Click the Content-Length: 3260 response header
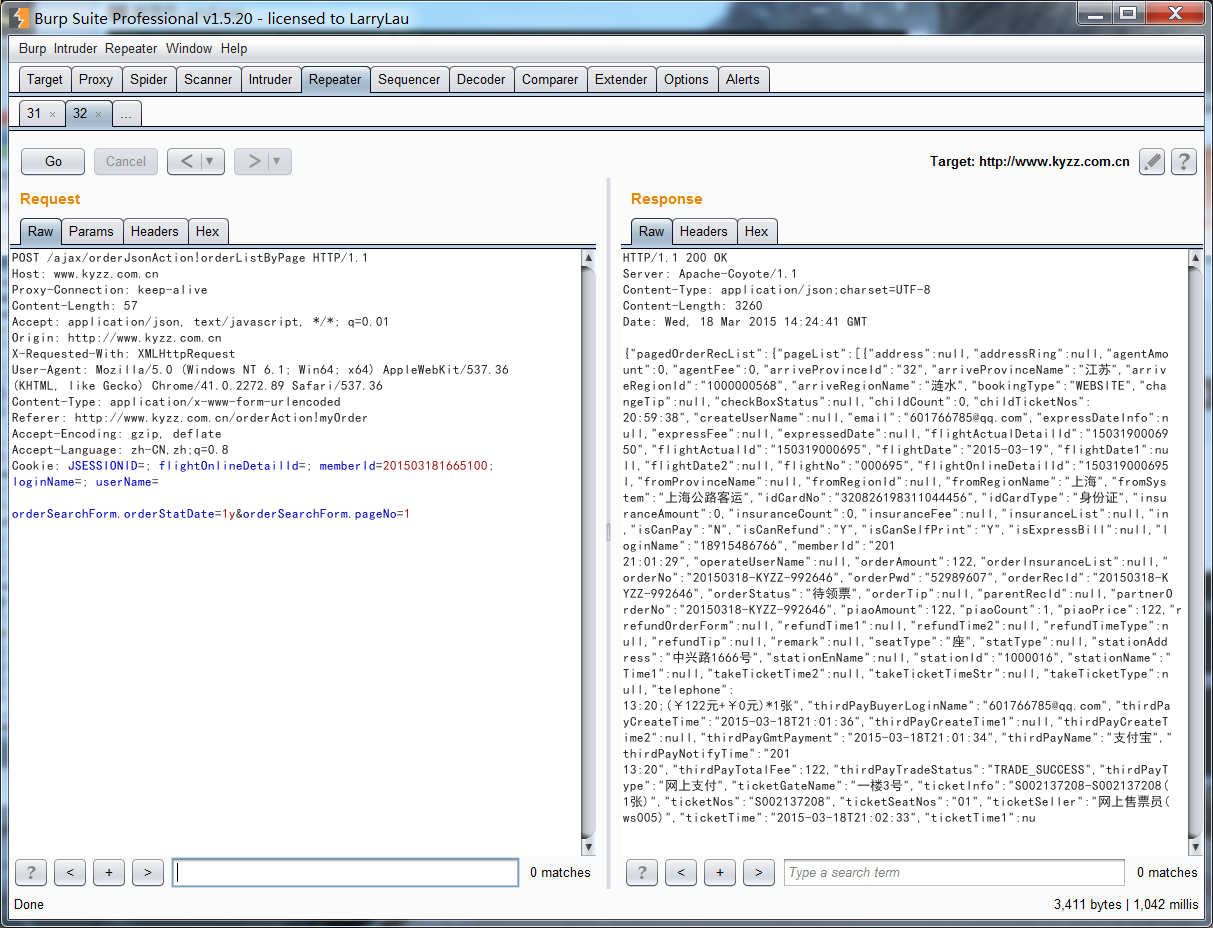Viewport: 1213px width, 928px height. pos(693,306)
